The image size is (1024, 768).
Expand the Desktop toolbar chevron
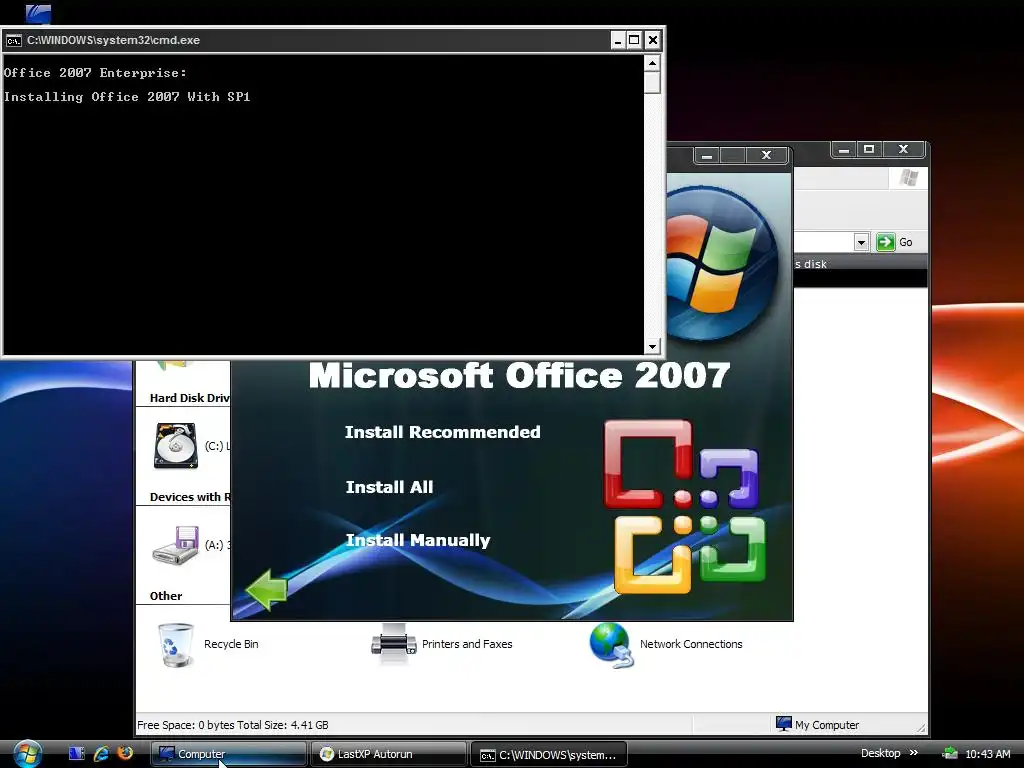(914, 753)
